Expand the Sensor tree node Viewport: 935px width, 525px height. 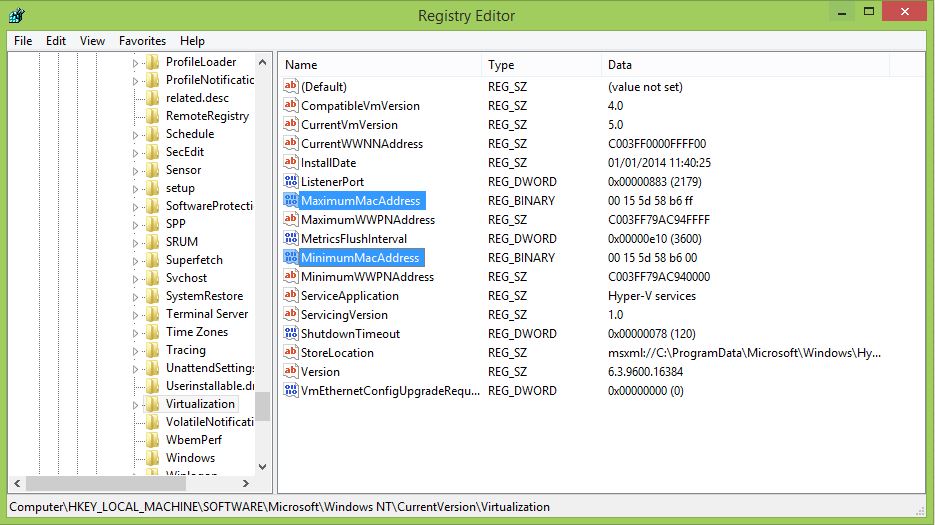[x=135, y=171]
